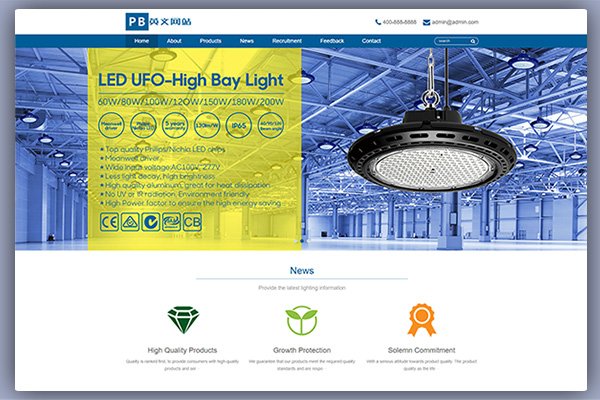600x400 pixels.
Task: Click the envelope icon beside the admin email
Action: pos(426,23)
